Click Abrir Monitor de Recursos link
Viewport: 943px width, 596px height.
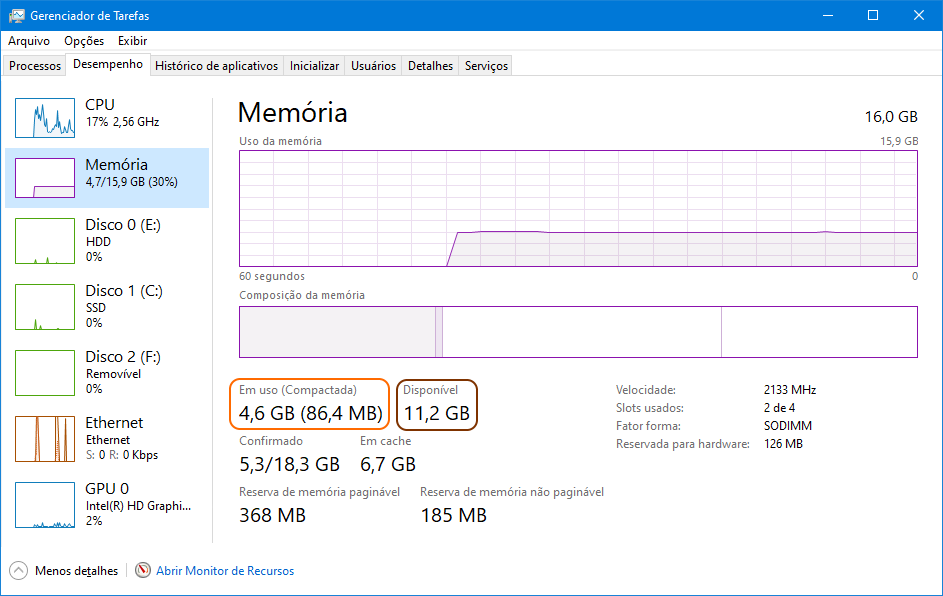click(225, 571)
